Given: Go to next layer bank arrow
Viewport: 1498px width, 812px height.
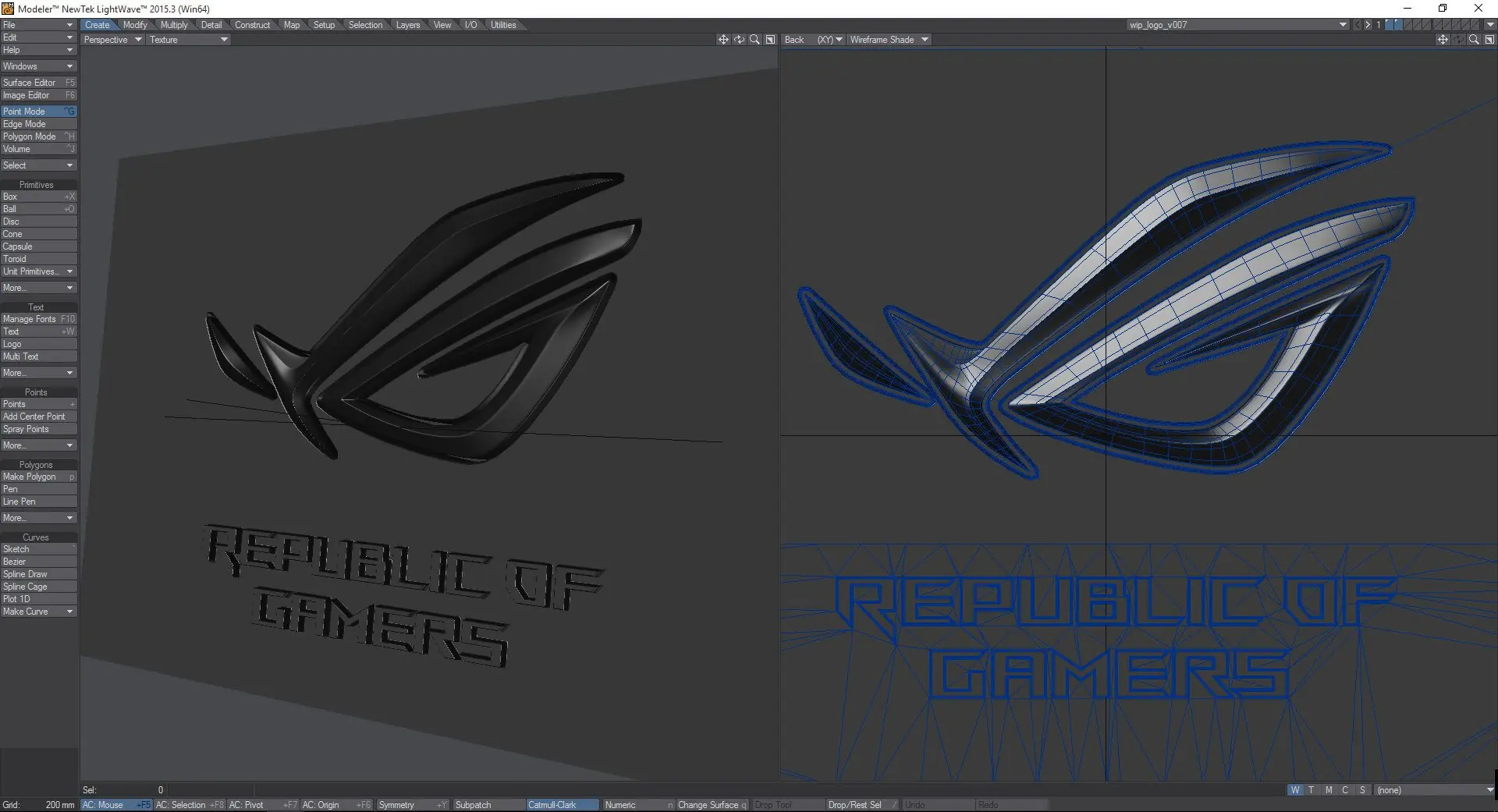Looking at the screenshot, I should pyautogui.click(x=1367, y=25).
